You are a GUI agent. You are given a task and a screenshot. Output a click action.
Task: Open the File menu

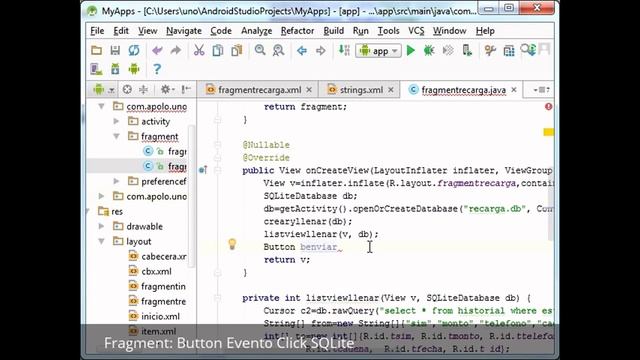(x=97, y=31)
